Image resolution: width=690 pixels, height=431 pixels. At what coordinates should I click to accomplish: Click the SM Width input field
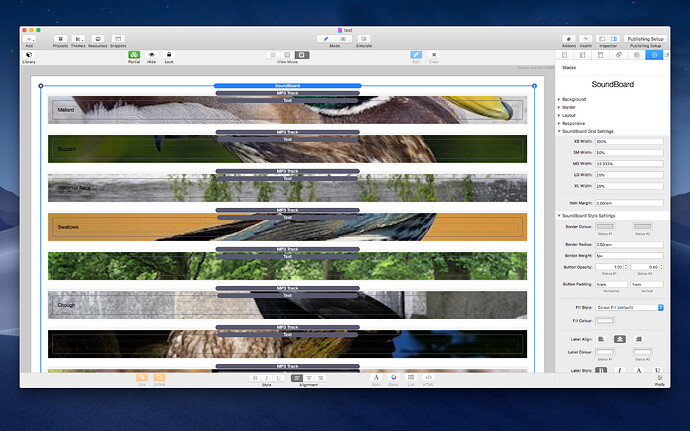click(x=629, y=152)
